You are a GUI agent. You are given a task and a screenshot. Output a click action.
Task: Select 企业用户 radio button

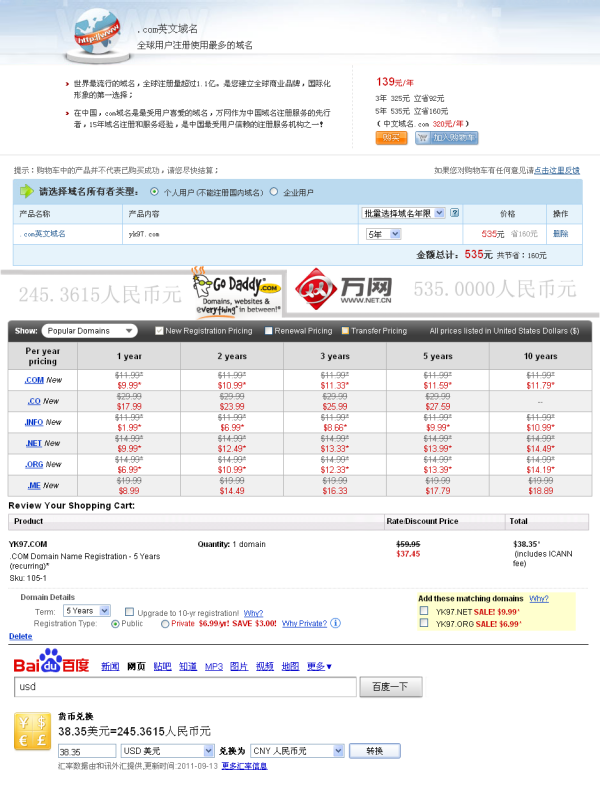(274, 192)
